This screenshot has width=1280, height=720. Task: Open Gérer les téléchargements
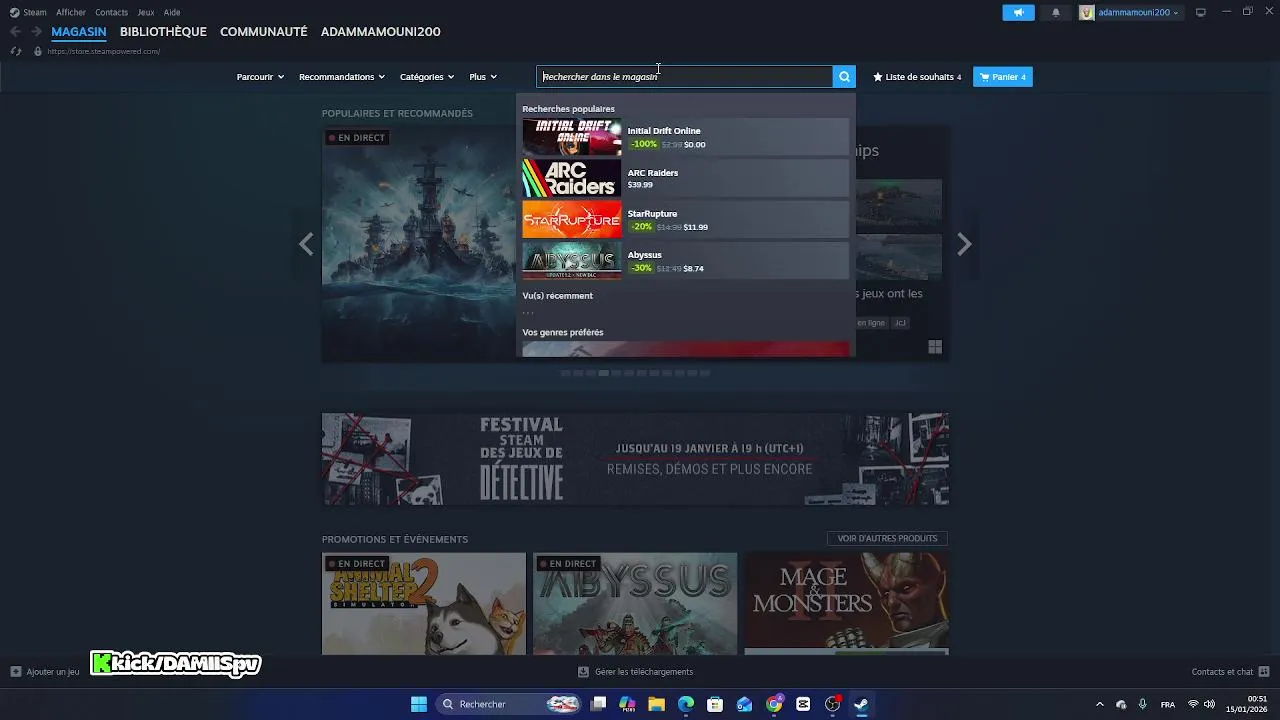pyautogui.click(x=636, y=672)
